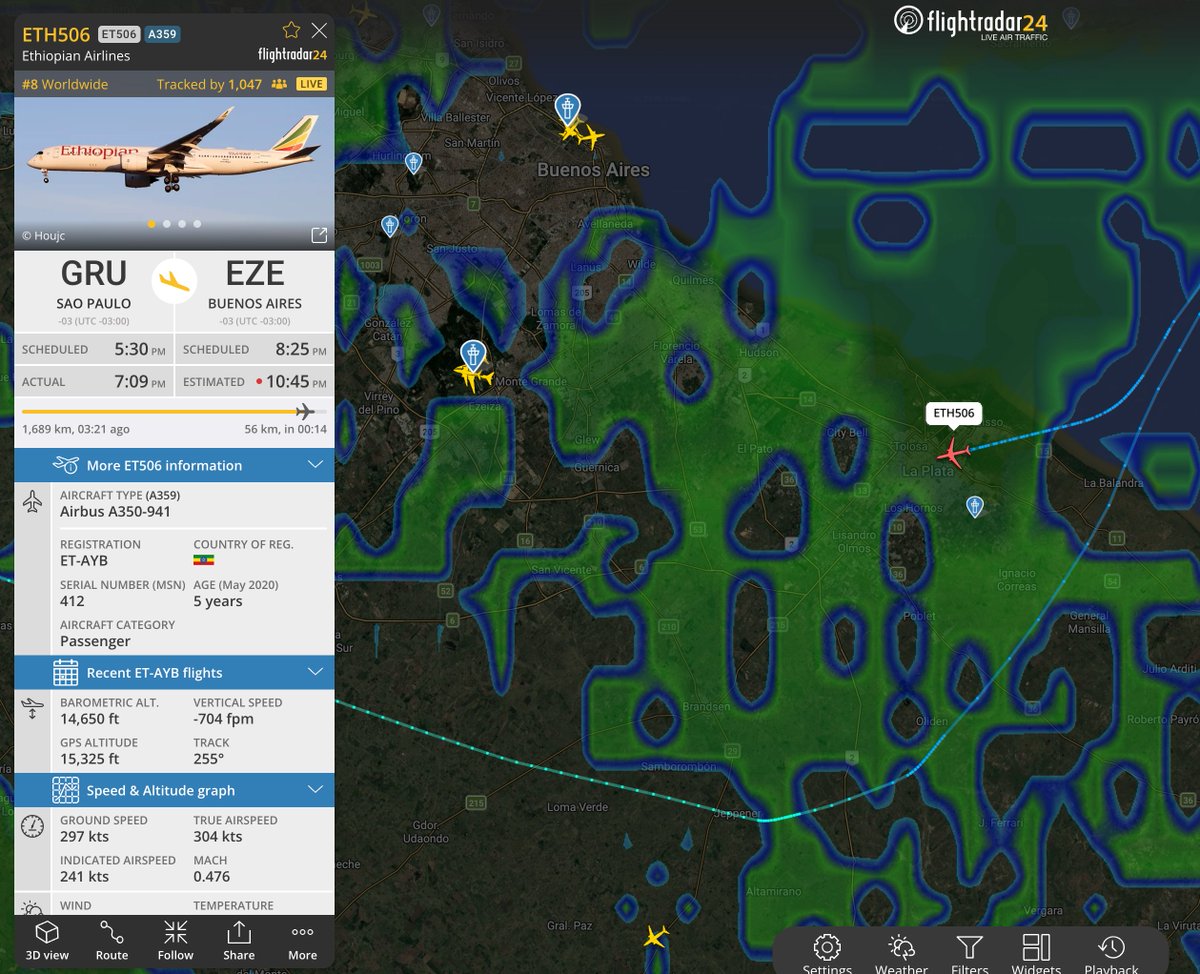Screen dimensions: 1200x974
Task: Add ETH506 to favorites with star icon
Action: click(x=291, y=30)
